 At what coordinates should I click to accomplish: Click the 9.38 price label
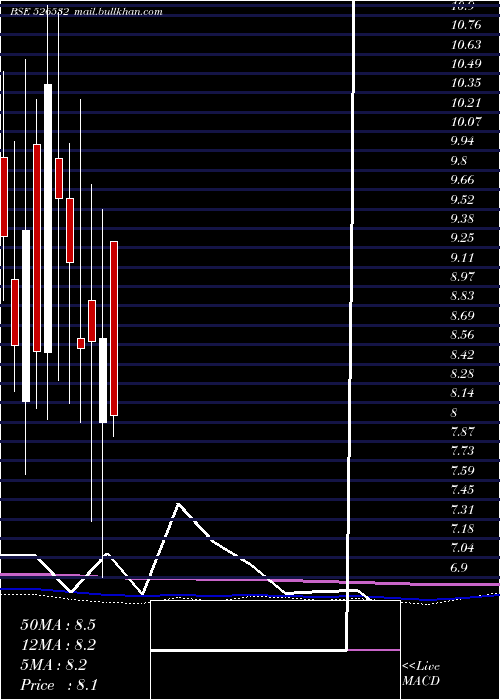[x=462, y=219]
